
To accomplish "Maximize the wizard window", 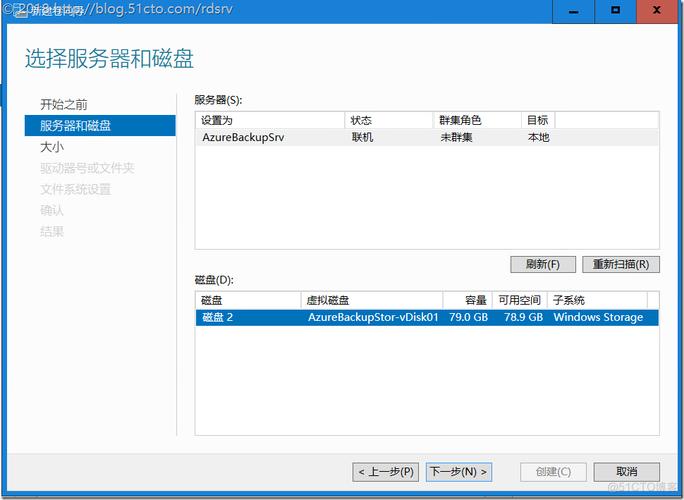I will pos(616,11).
